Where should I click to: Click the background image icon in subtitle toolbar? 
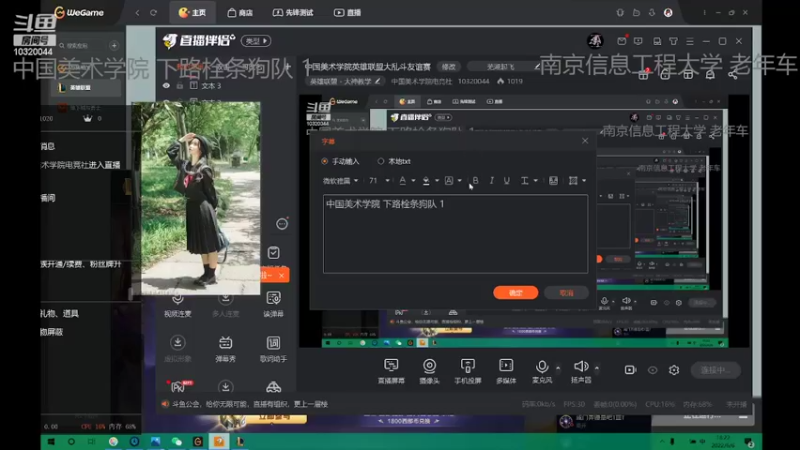coord(553,181)
